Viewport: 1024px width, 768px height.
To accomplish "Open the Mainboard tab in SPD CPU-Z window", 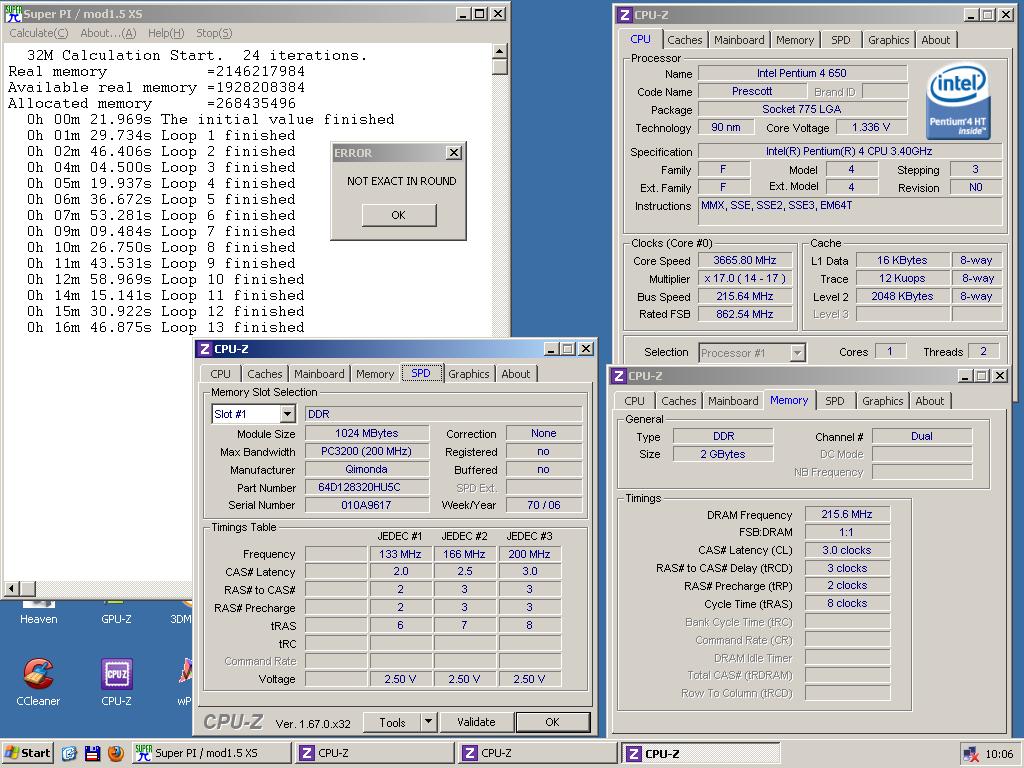I will [x=319, y=374].
